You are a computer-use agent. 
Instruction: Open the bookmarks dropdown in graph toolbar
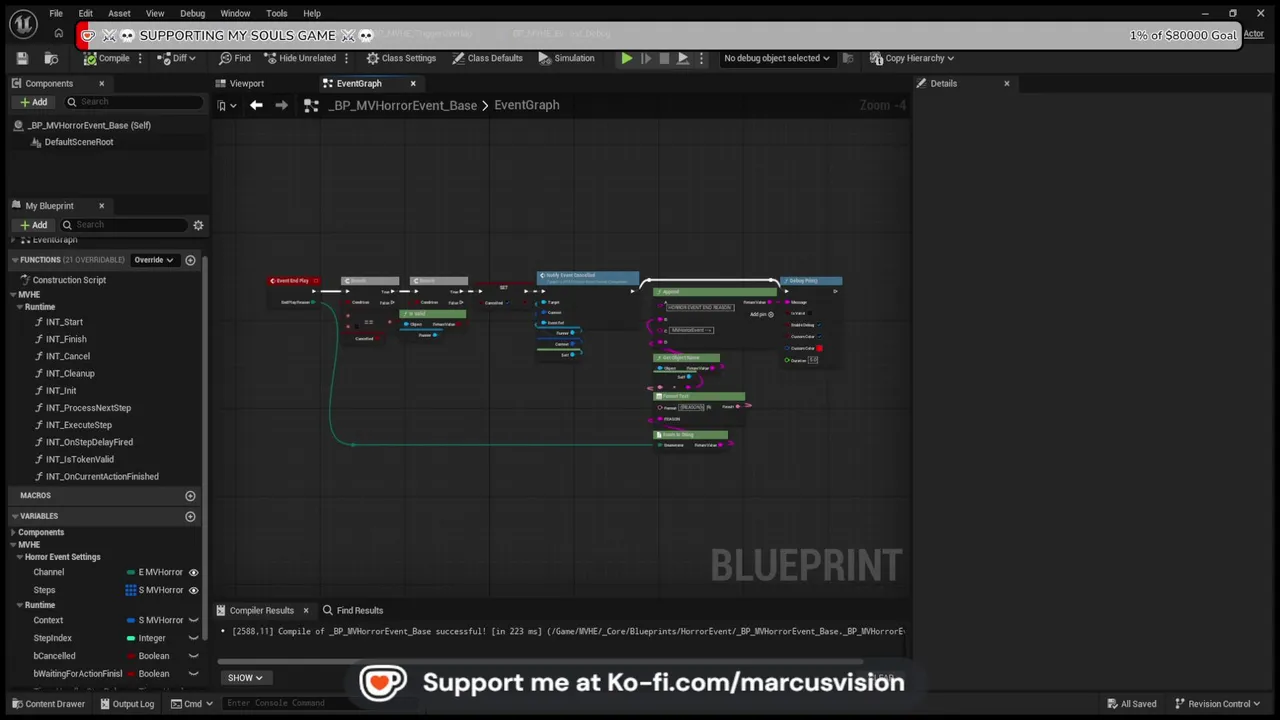pos(227,105)
